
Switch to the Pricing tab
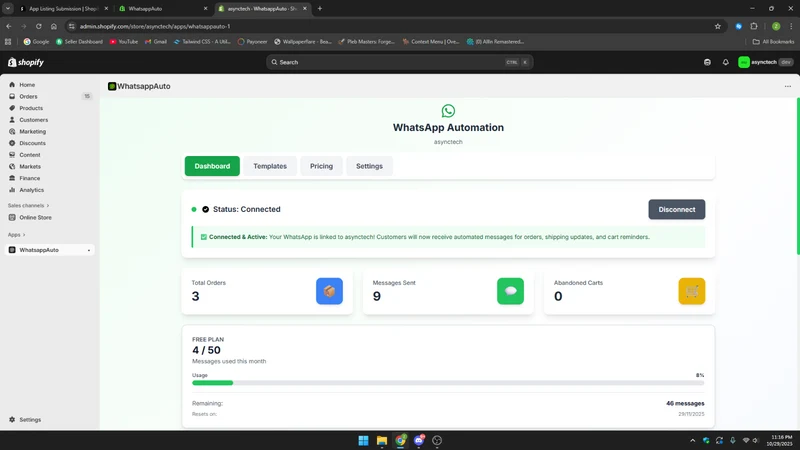(321, 166)
